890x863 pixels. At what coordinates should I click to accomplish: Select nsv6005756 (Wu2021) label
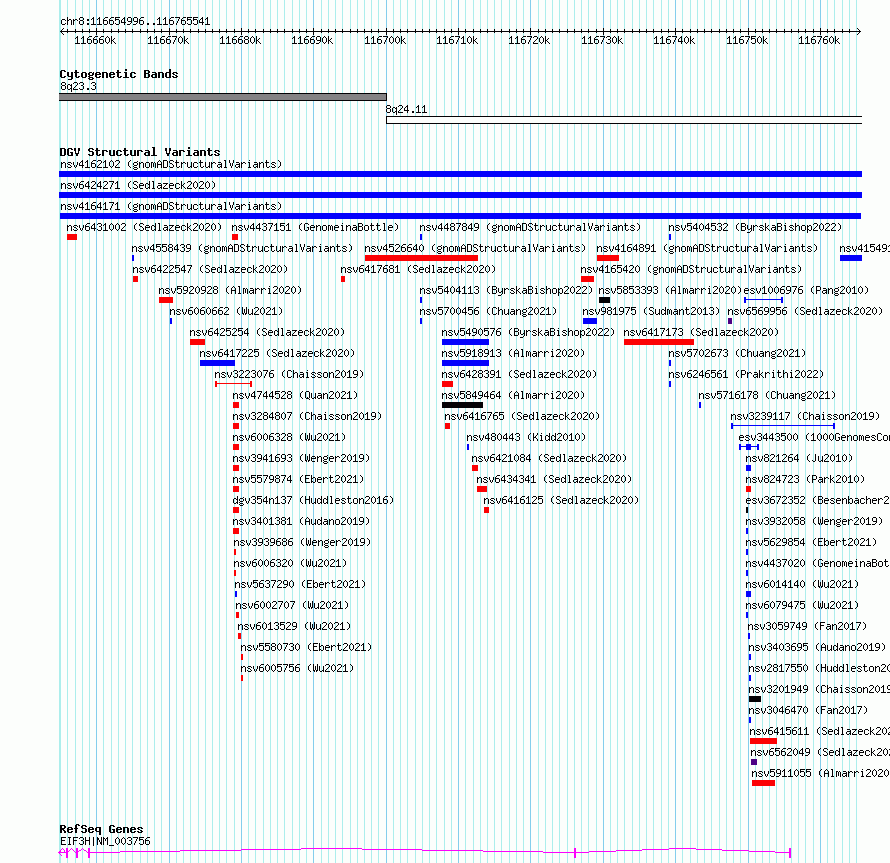[297, 668]
